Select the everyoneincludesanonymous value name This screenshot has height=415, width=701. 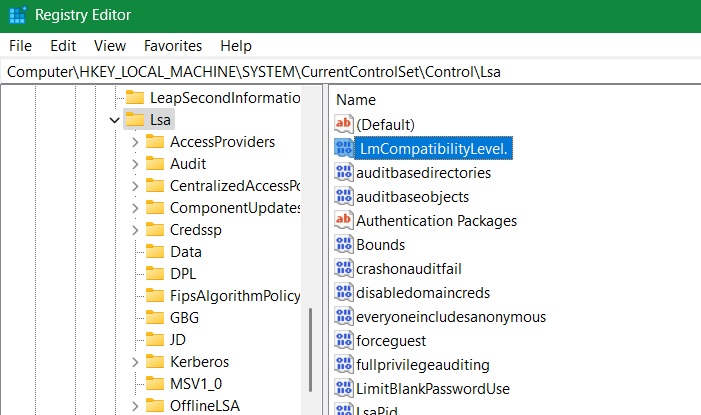(x=451, y=317)
